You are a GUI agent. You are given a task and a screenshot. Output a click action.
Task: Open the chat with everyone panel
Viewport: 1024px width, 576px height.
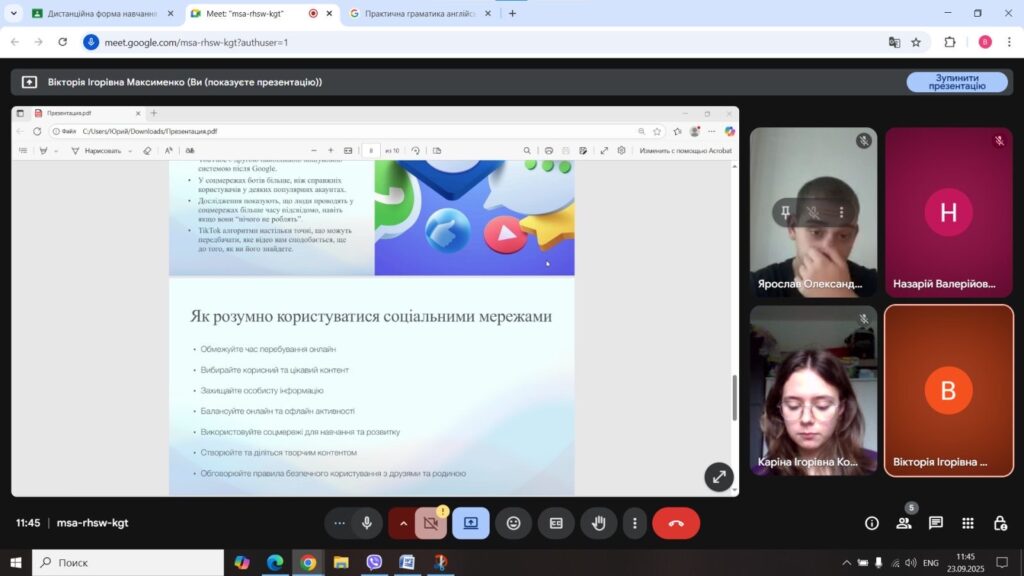click(936, 523)
